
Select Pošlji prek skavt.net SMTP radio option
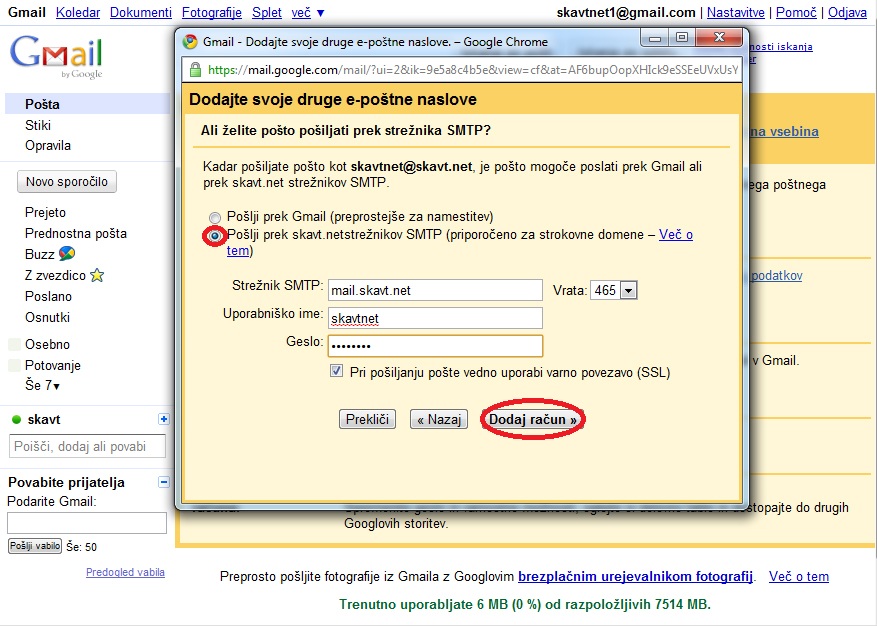point(215,236)
